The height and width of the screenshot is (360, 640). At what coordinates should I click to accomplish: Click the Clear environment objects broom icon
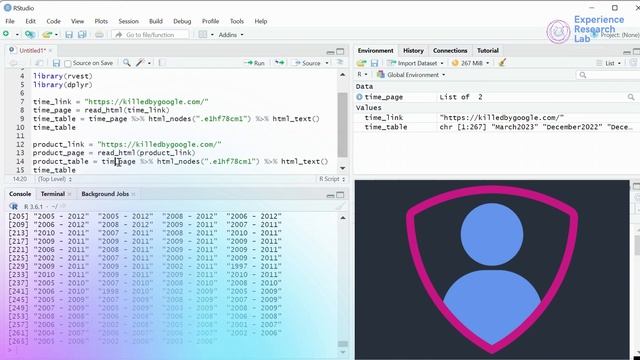point(502,63)
